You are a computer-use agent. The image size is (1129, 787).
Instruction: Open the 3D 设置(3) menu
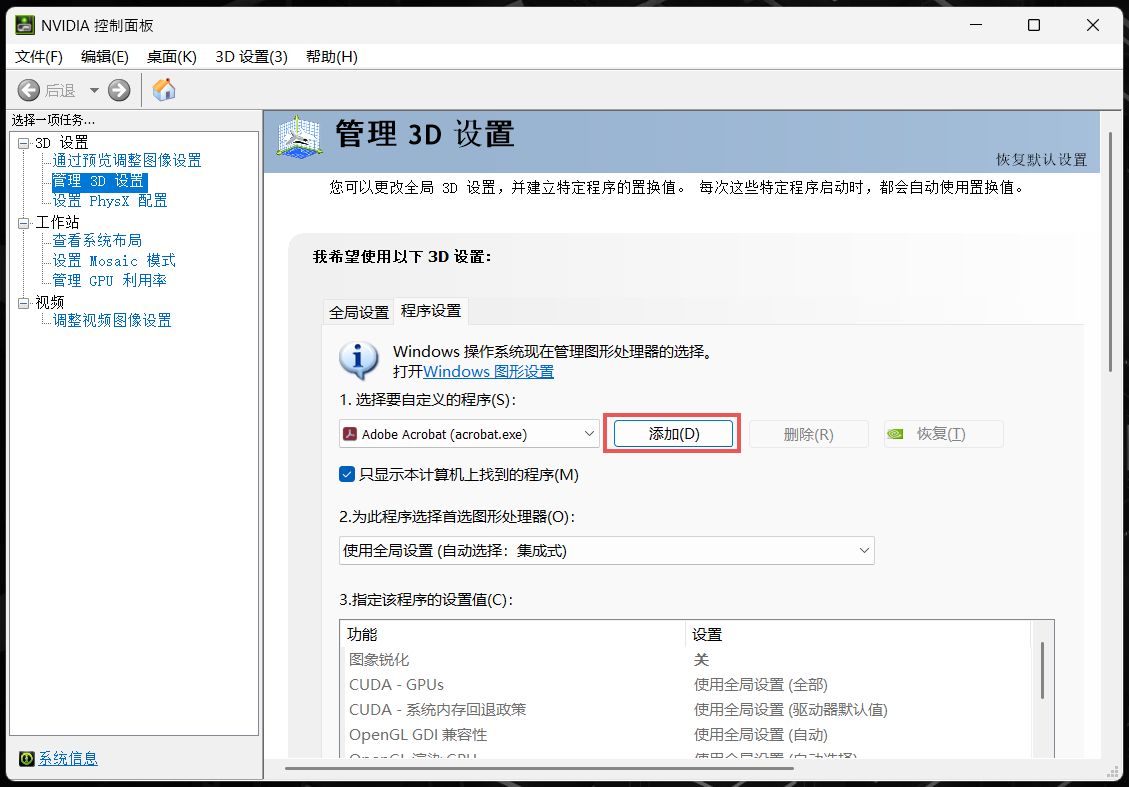pos(251,57)
